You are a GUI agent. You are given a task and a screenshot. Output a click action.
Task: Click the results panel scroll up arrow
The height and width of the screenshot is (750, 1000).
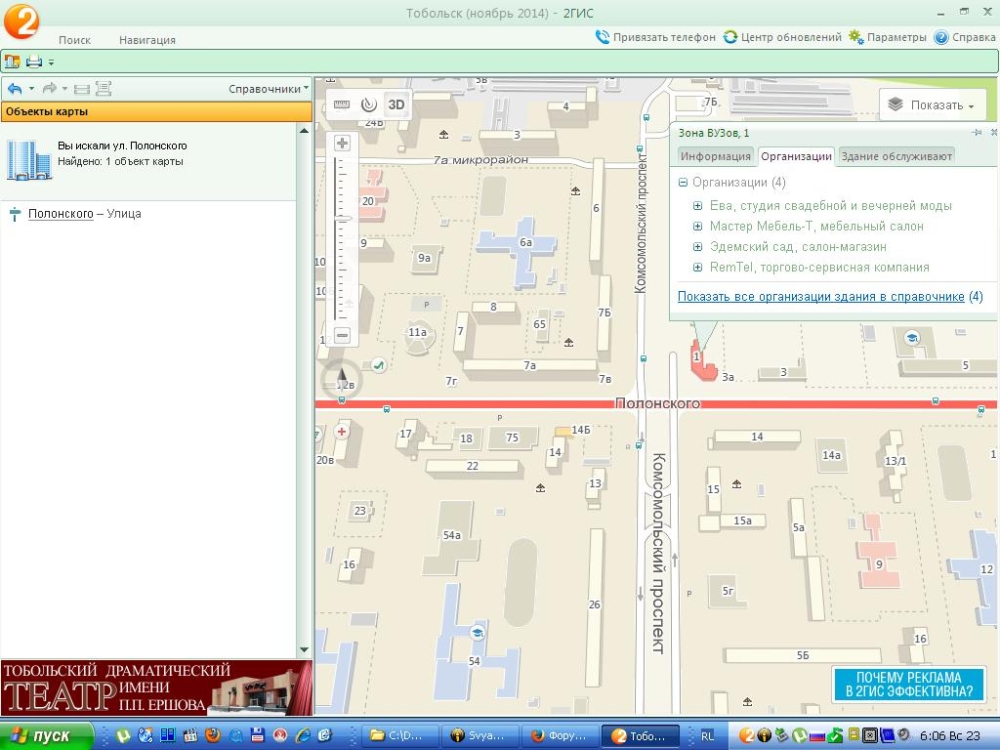(x=304, y=130)
